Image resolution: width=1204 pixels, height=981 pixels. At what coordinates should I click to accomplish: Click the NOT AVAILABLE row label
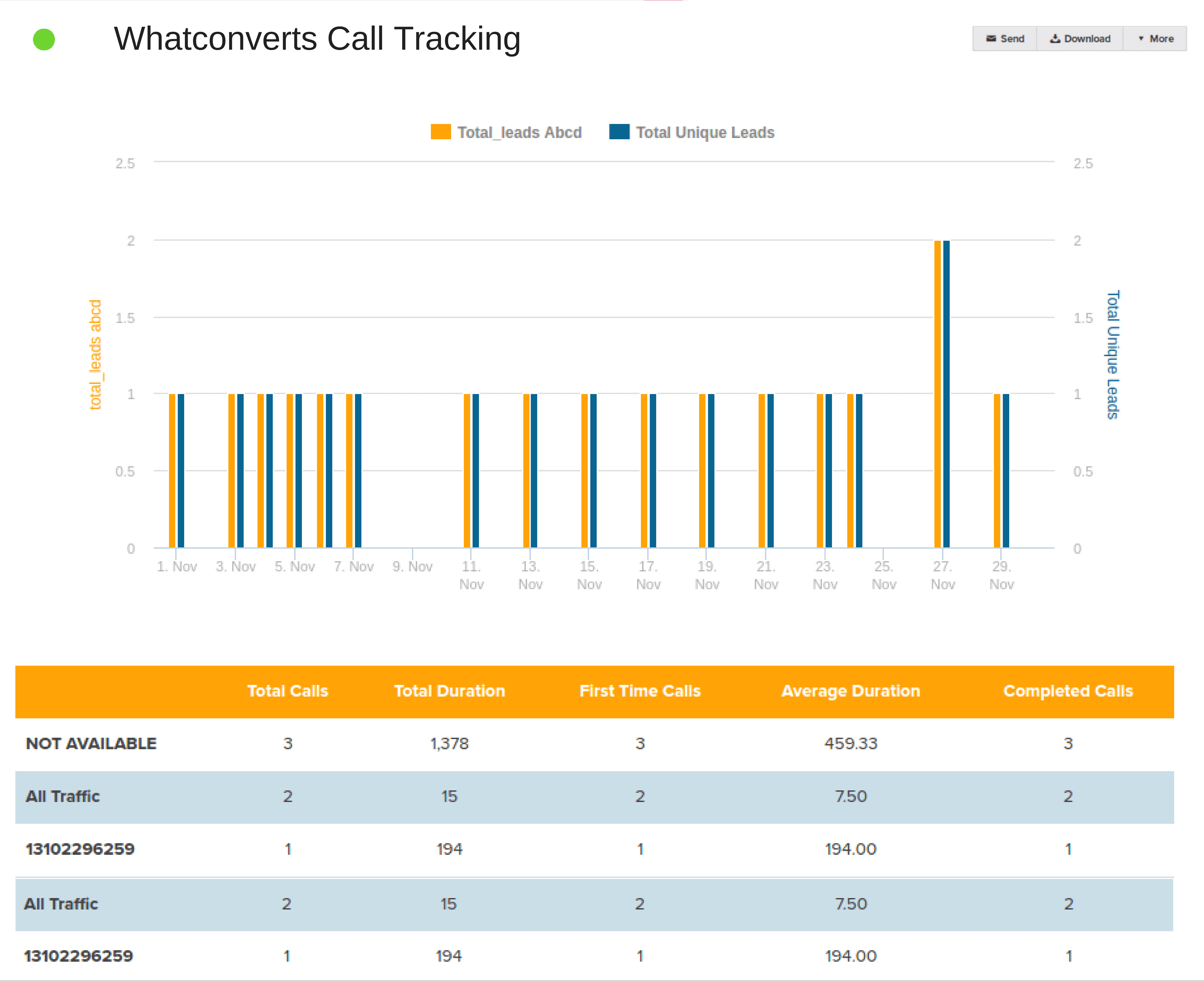click(x=91, y=744)
